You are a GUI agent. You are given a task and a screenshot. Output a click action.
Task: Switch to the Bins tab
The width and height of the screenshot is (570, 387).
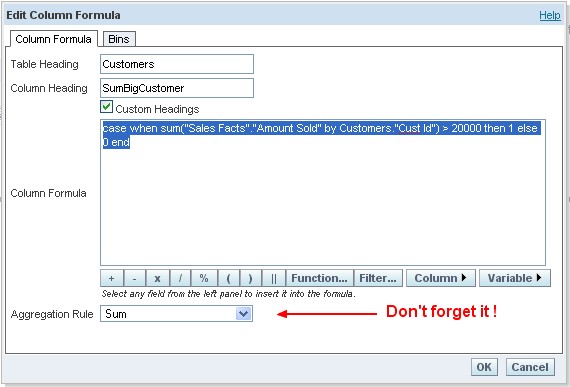(x=119, y=39)
